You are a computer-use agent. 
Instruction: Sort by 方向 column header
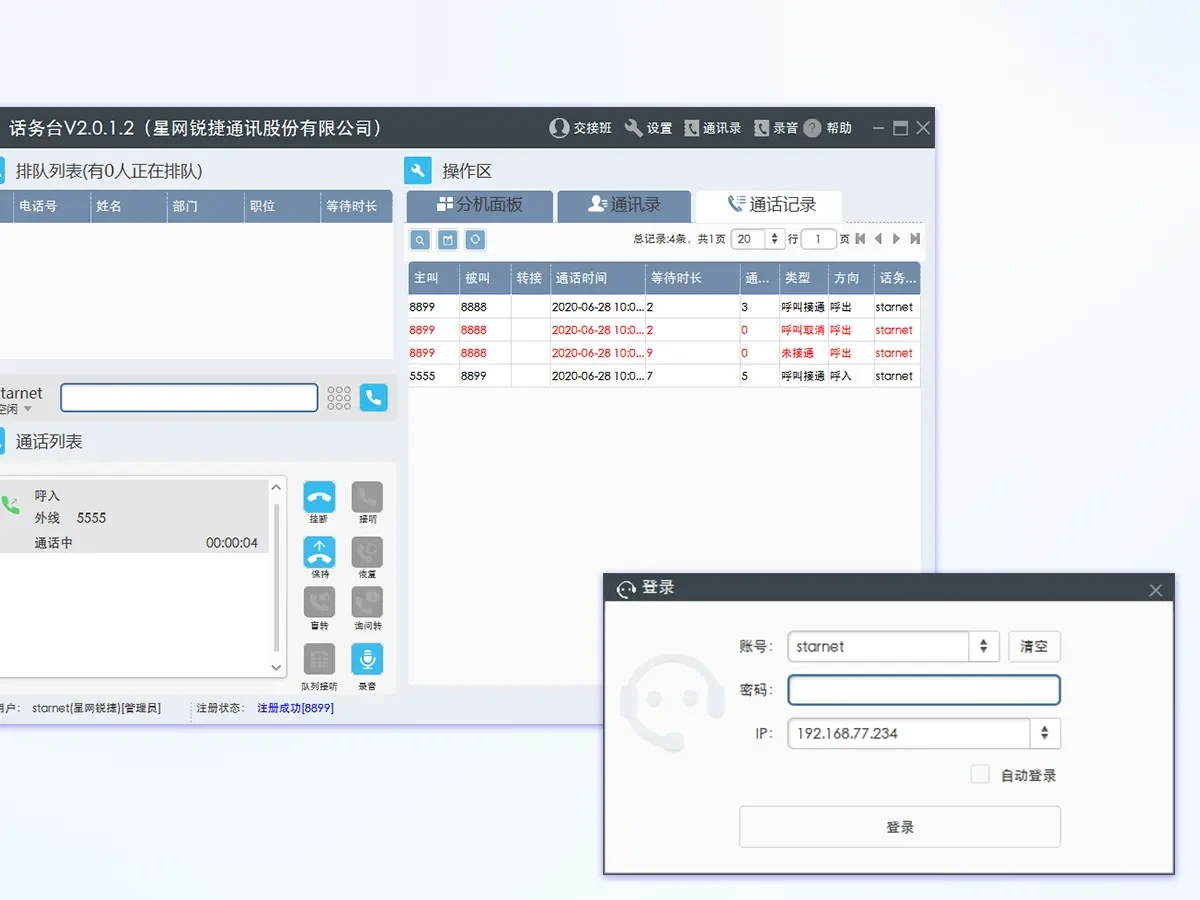coord(850,278)
